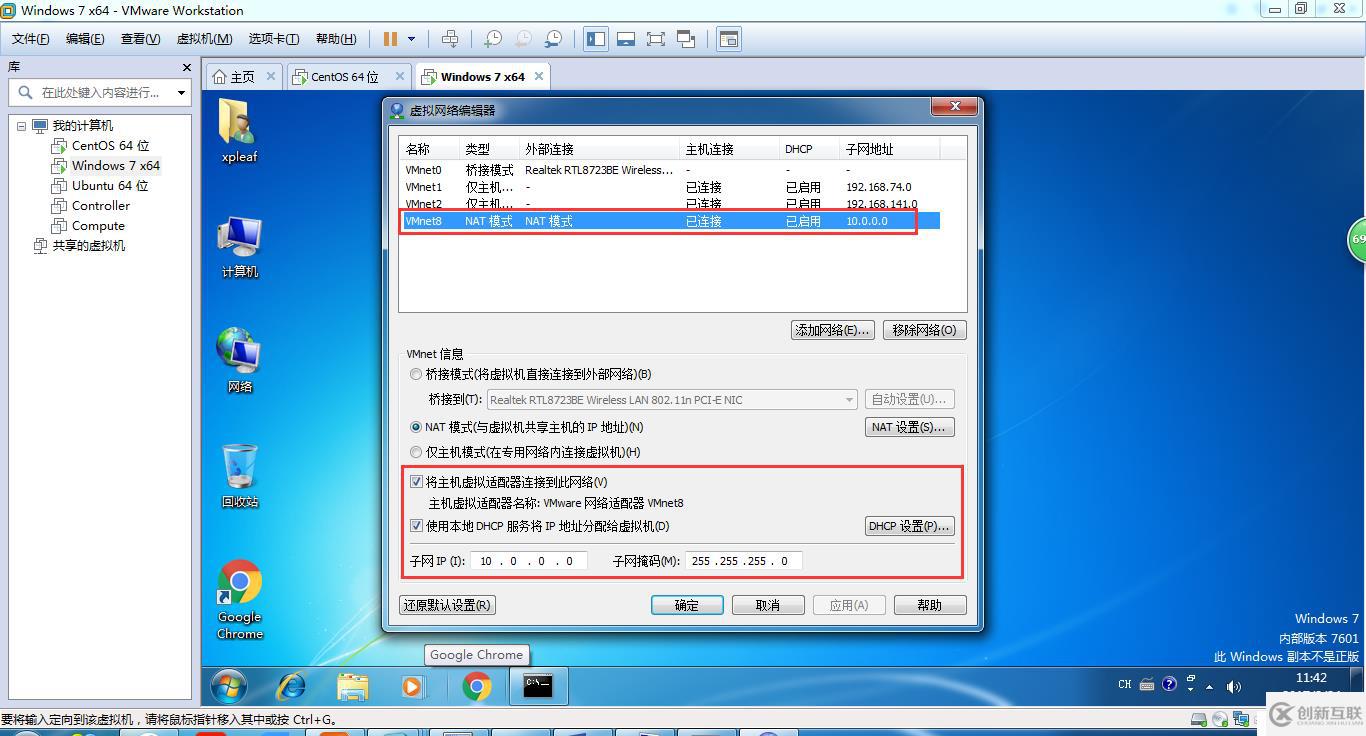The image size is (1366, 736).
Task: Pause the virtual machine with the orange button
Action: (390, 39)
